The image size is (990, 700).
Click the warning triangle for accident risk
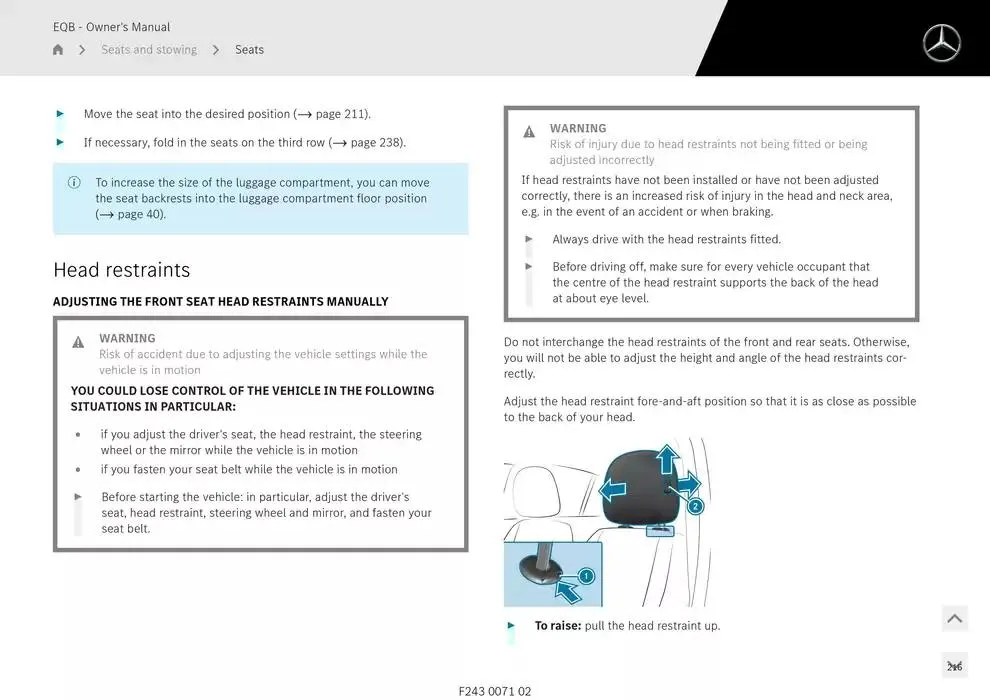pyautogui.click(x=78, y=342)
